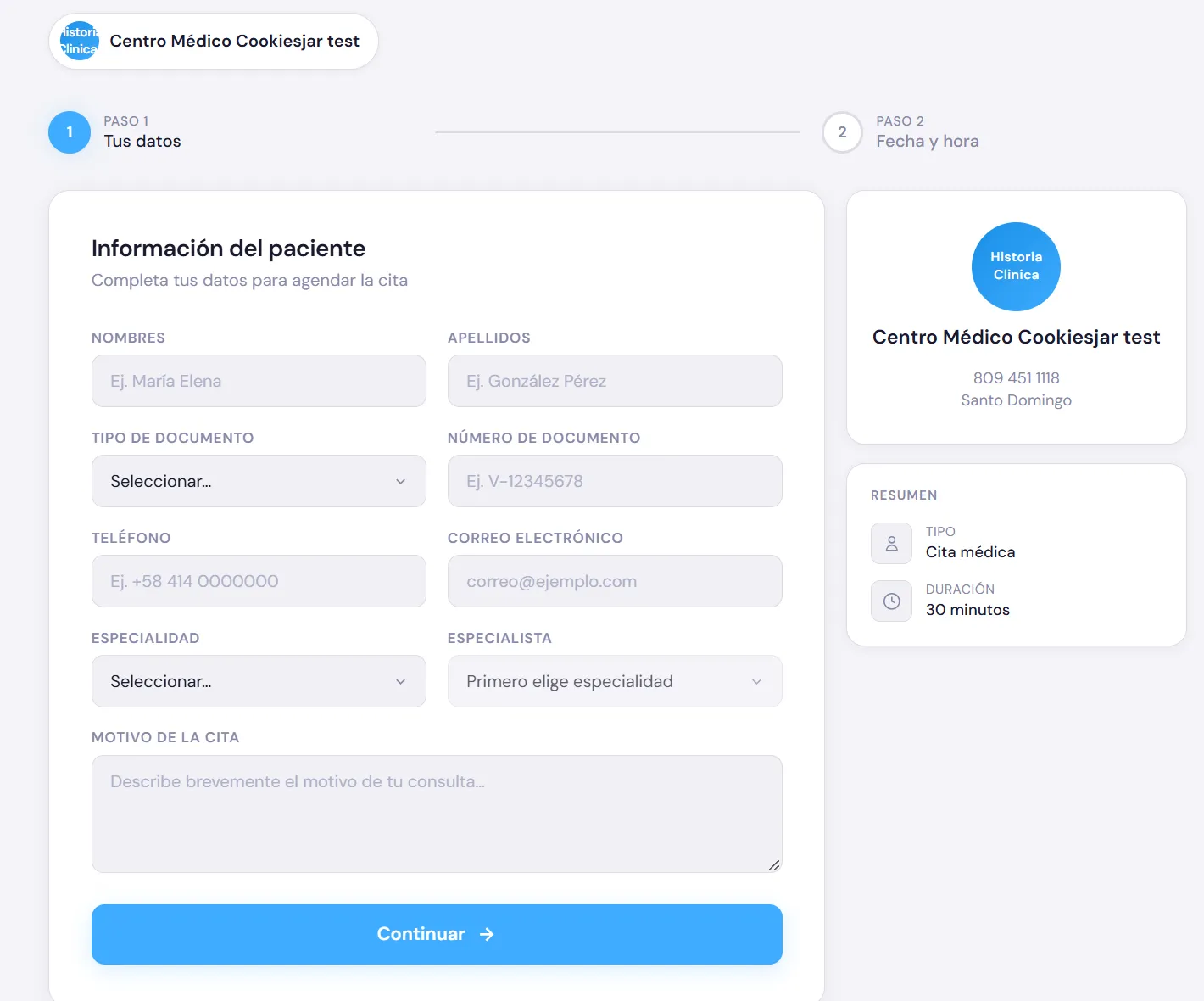Click the step 1 circle indicator

(x=70, y=132)
